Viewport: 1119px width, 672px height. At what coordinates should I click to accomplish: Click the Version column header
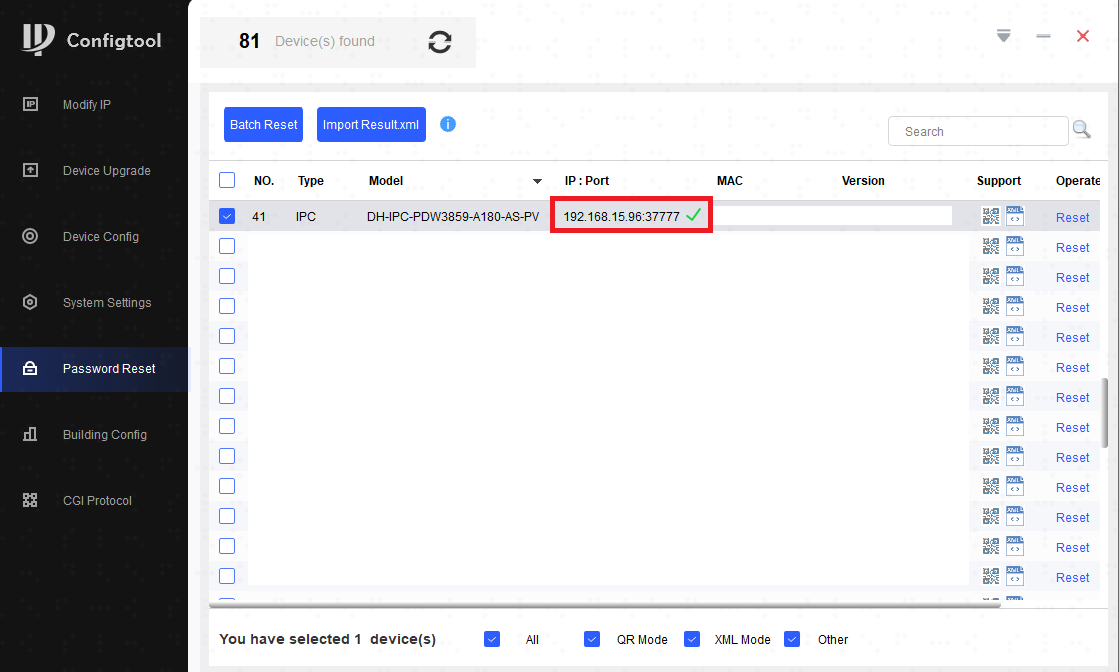click(x=863, y=180)
